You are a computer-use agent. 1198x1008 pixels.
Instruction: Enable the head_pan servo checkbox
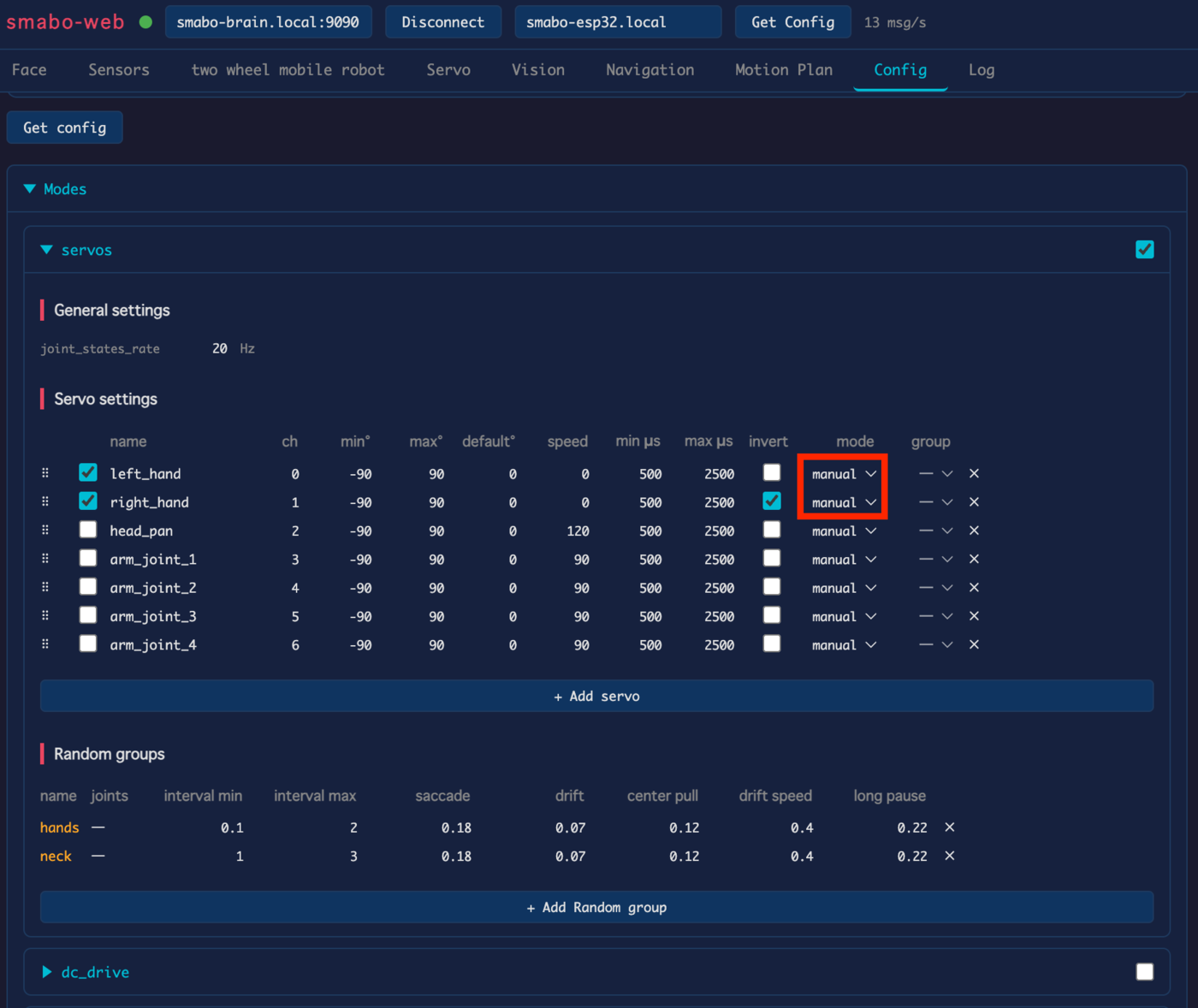pos(88,530)
